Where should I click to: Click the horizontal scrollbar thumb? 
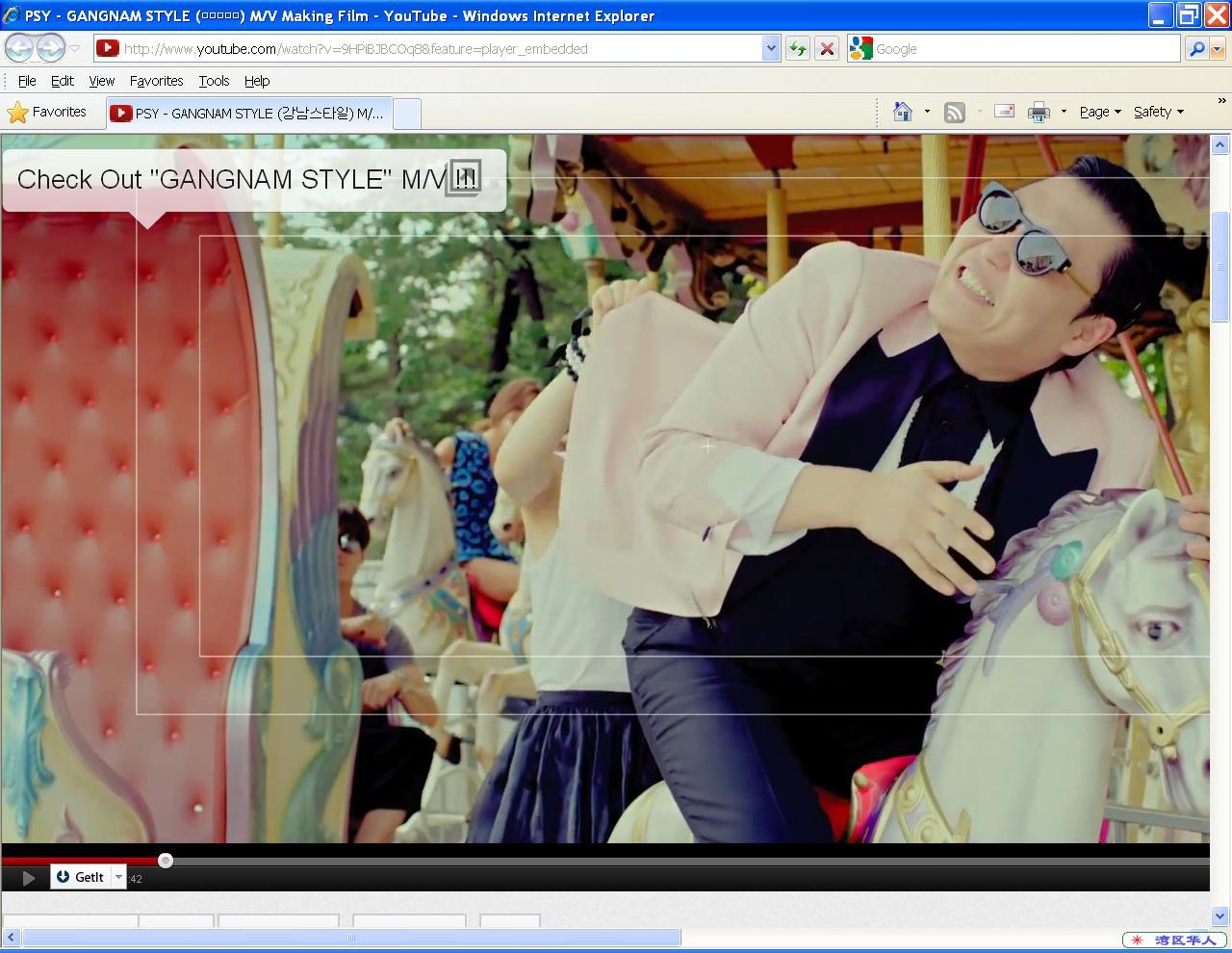click(351, 937)
